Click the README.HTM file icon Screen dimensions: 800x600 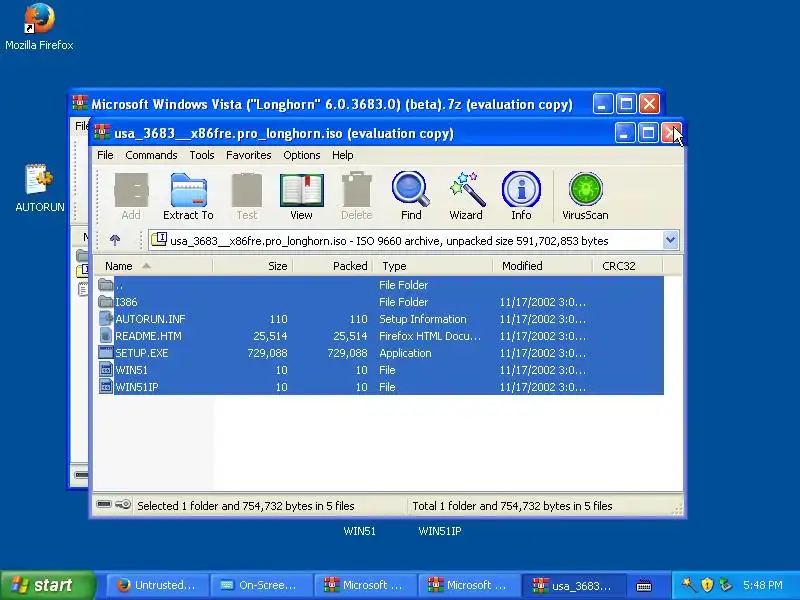coord(106,336)
